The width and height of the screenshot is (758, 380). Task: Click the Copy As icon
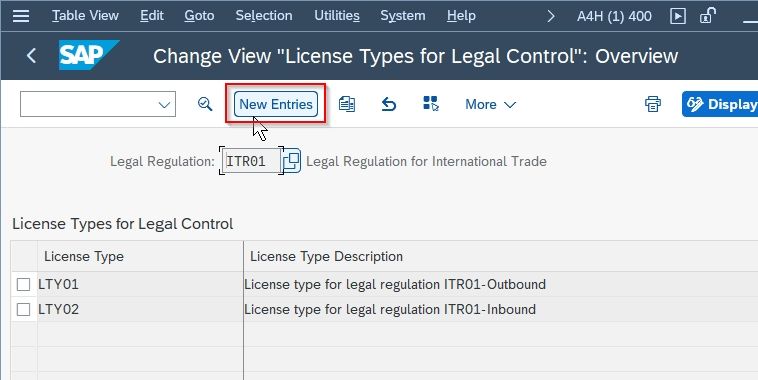(347, 104)
